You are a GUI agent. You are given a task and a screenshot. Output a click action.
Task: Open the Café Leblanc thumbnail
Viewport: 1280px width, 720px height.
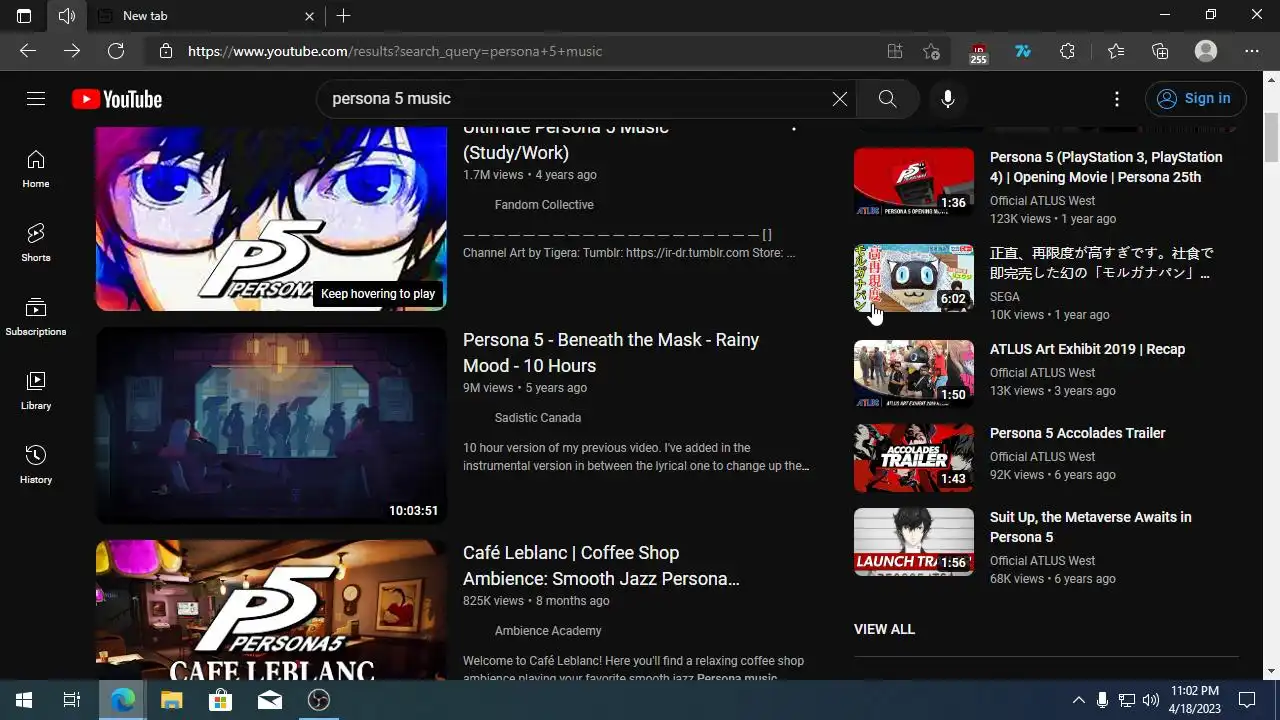pos(271,610)
